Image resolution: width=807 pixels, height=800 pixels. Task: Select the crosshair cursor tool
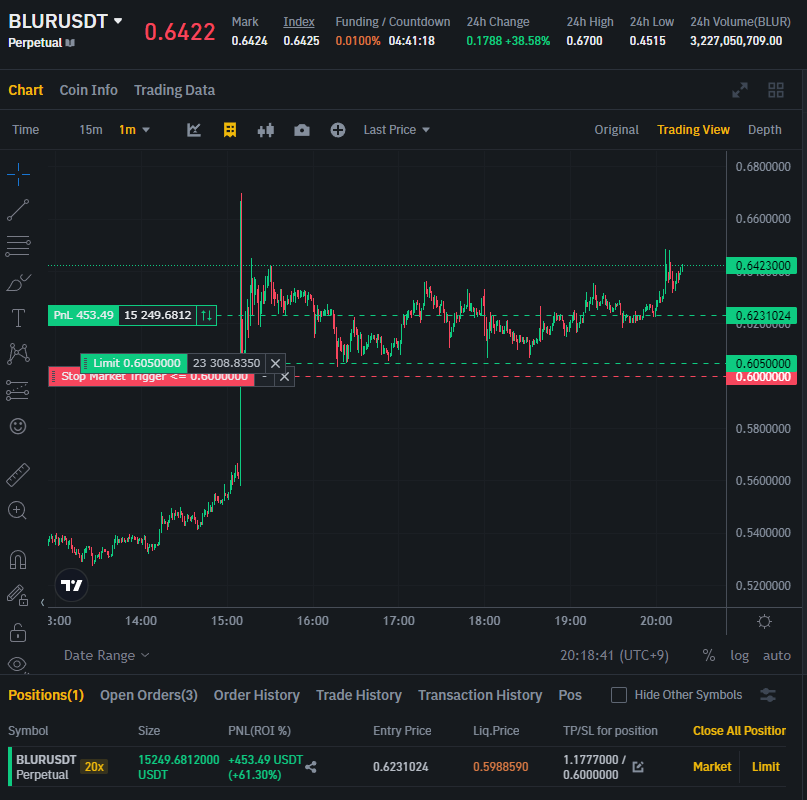pyautogui.click(x=18, y=175)
